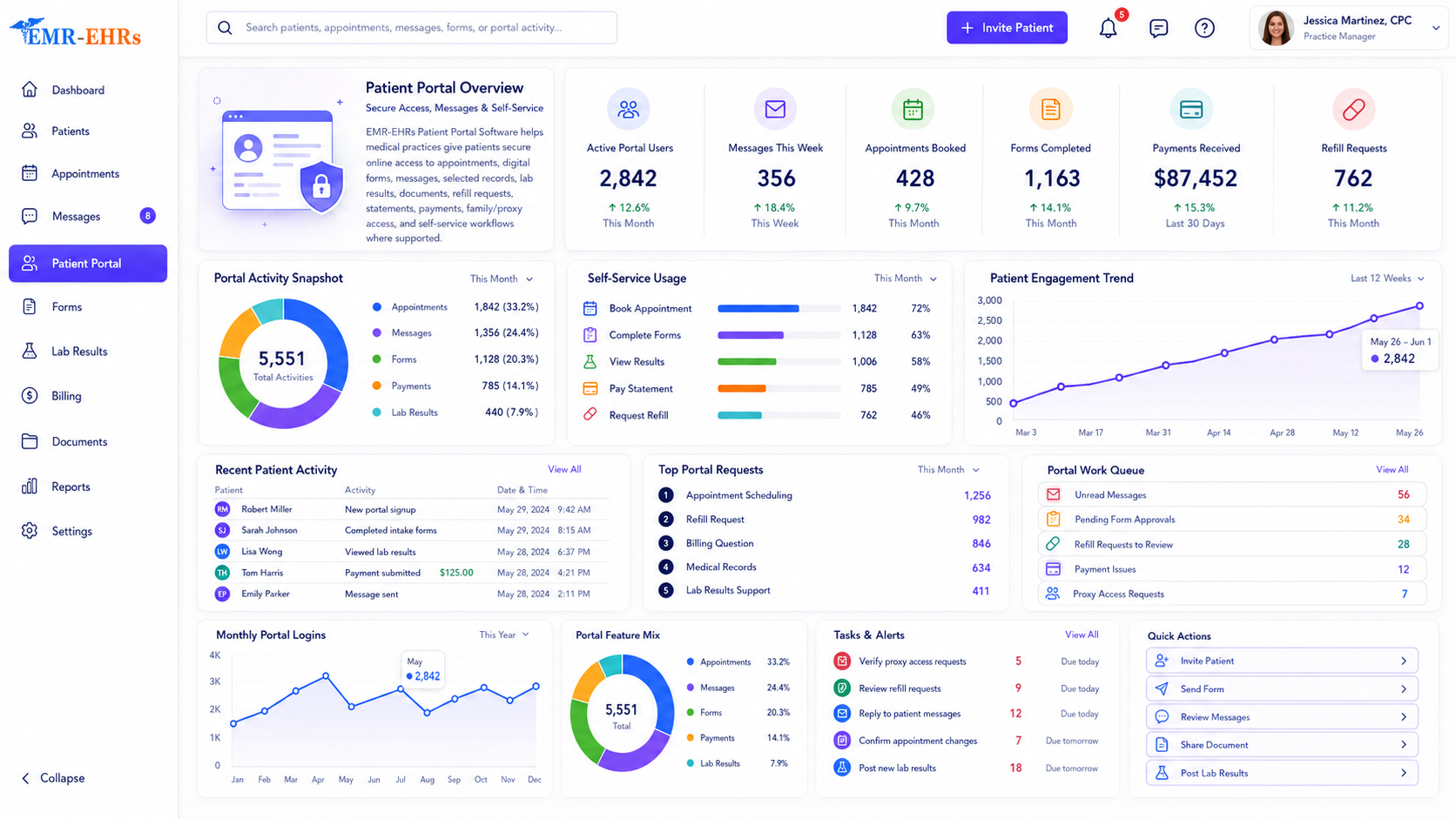Click the Reply to patient messages task icon
The image size is (1456, 819).
pyautogui.click(x=842, y=714)
